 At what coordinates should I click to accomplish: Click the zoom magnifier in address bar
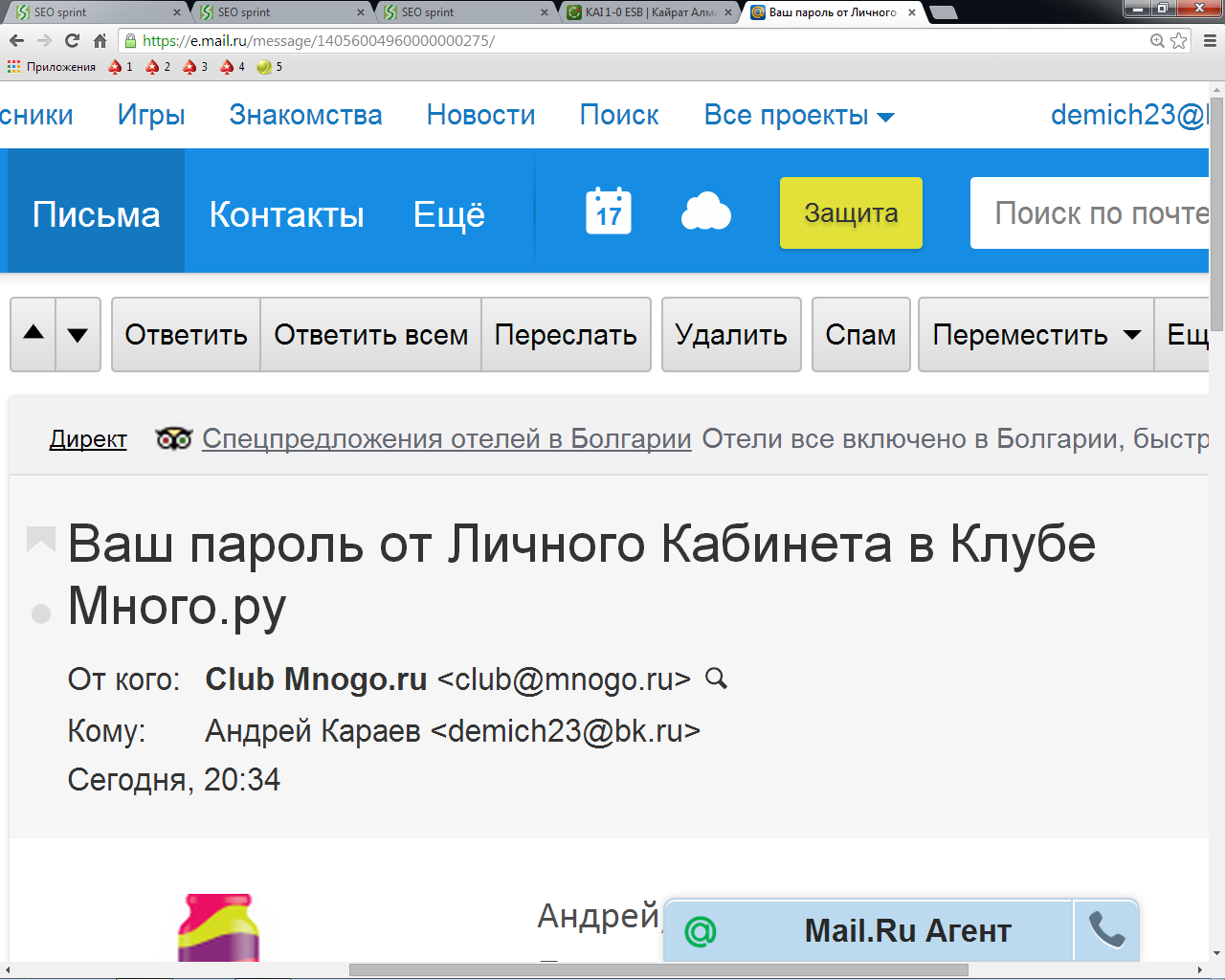click(1157, 40)
